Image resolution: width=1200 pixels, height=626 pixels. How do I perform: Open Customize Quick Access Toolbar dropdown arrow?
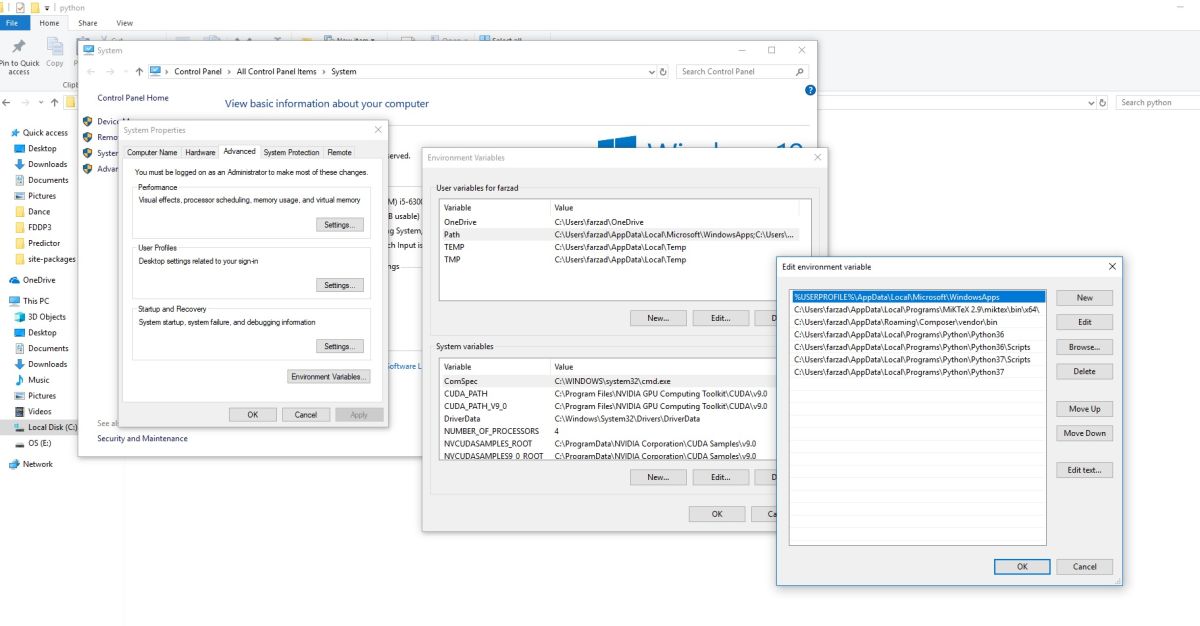(x=47, y=8)
